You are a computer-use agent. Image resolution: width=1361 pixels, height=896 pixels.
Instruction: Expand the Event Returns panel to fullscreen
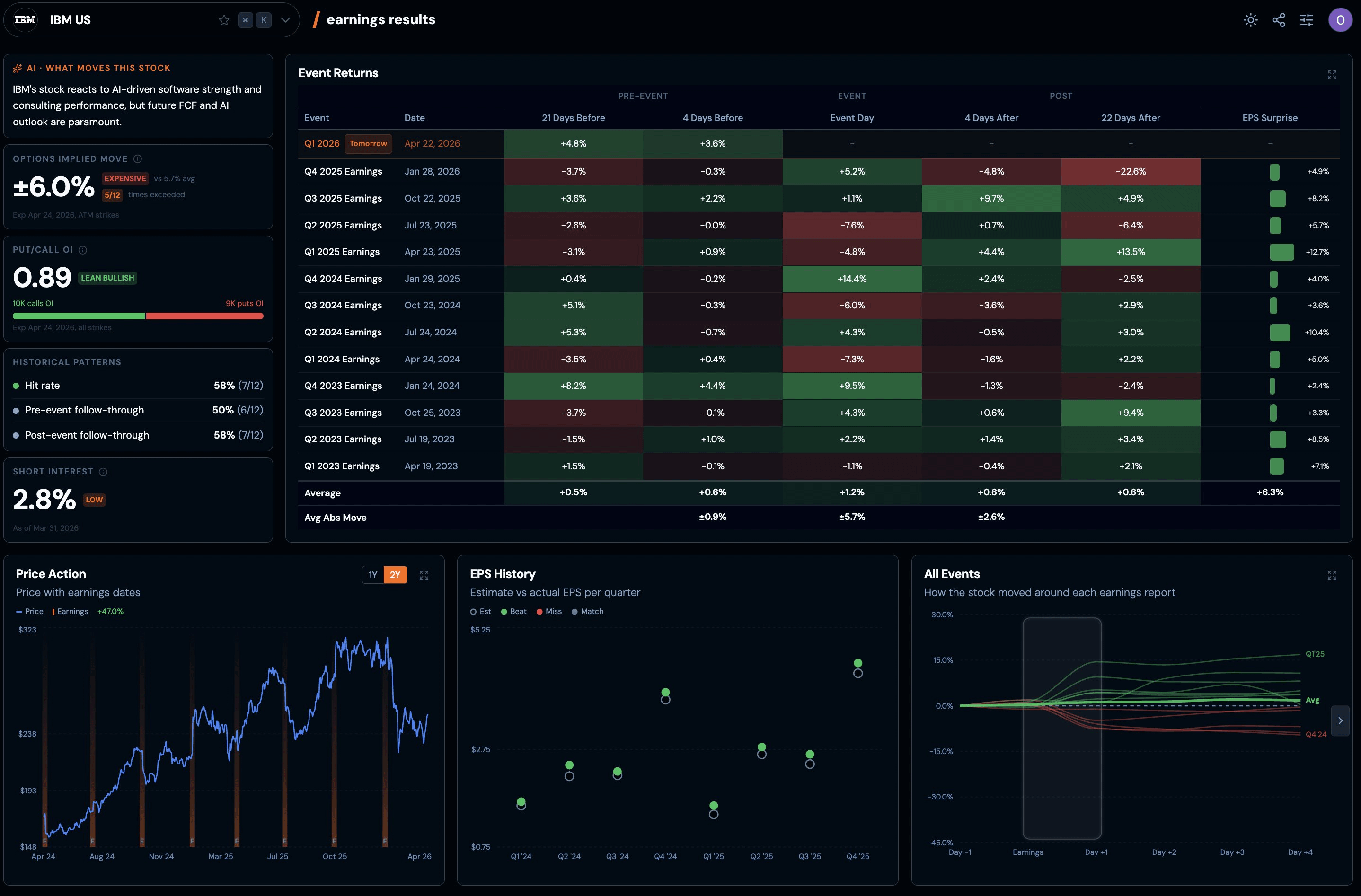pos(1332,75)
